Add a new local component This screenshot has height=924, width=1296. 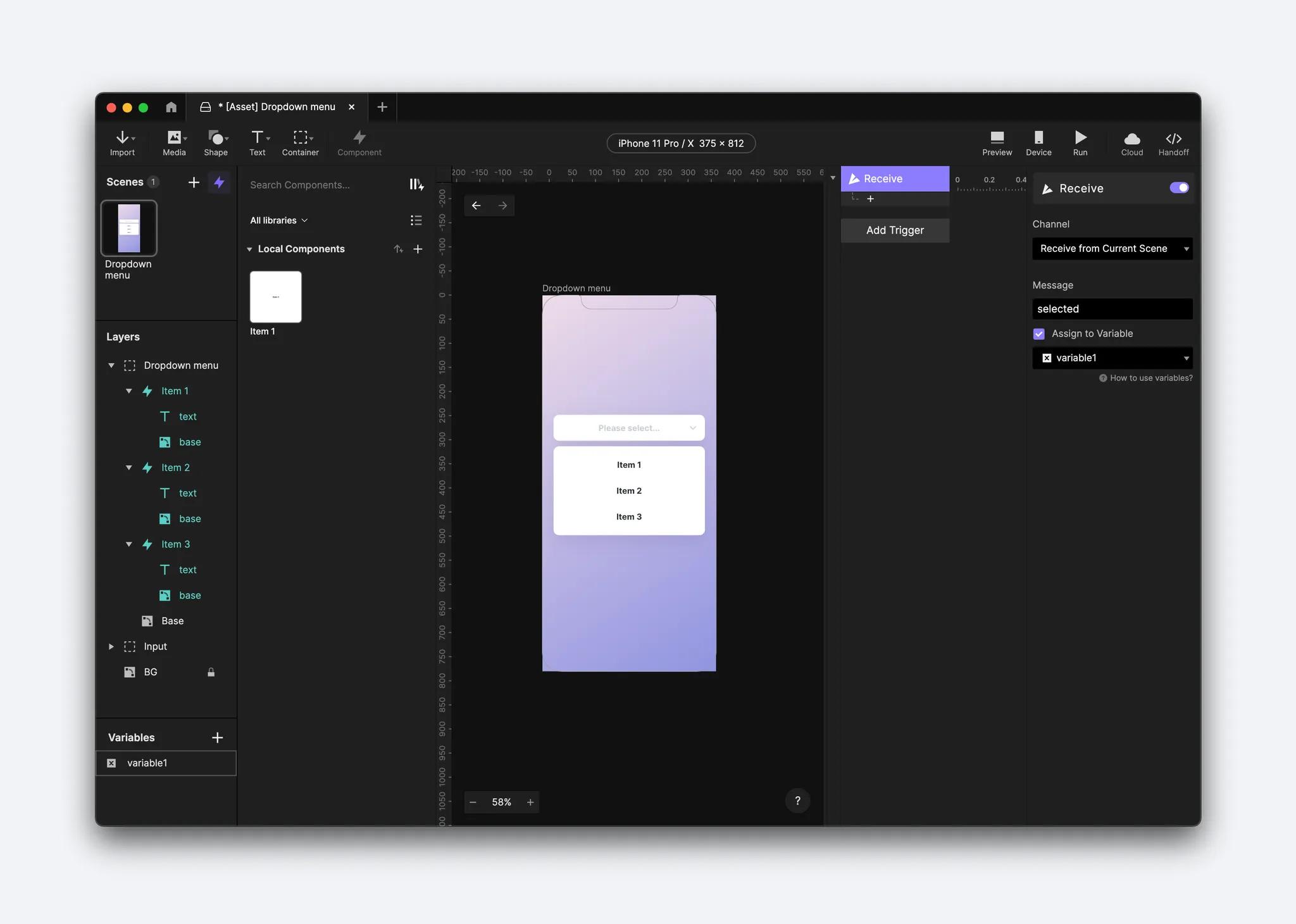click(x=418, y=249)
